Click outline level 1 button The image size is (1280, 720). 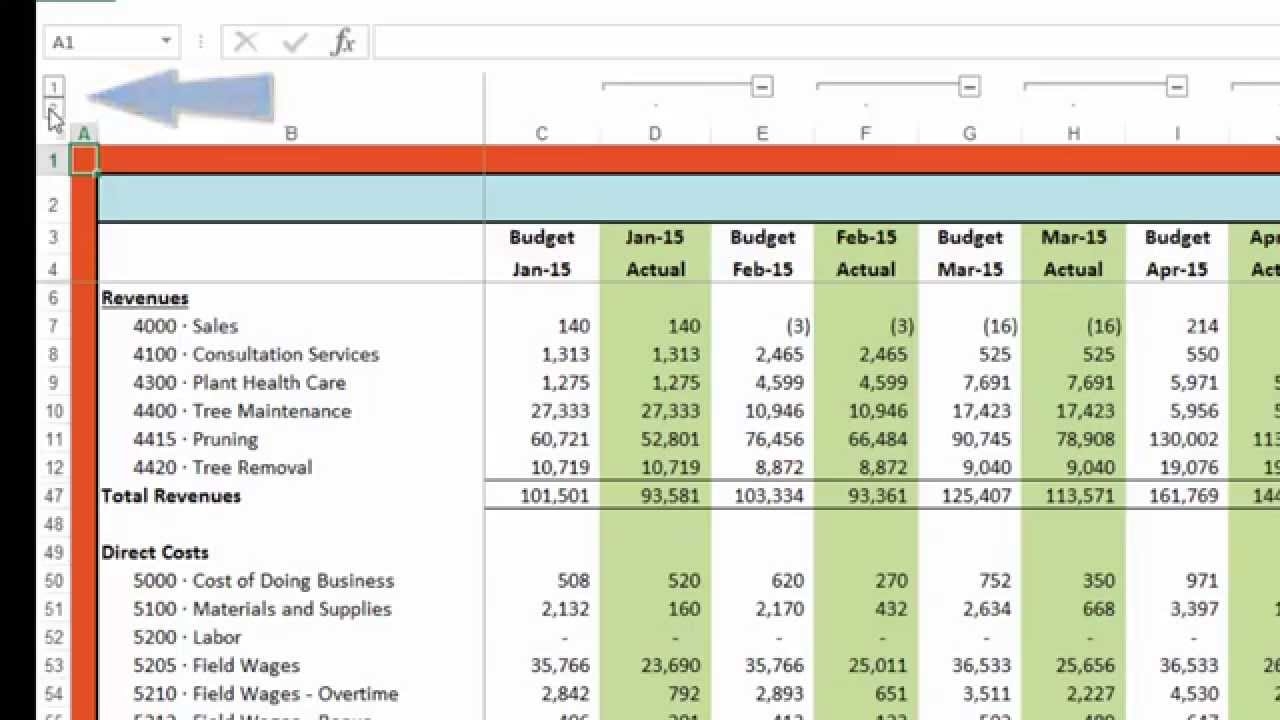point(54,87)
